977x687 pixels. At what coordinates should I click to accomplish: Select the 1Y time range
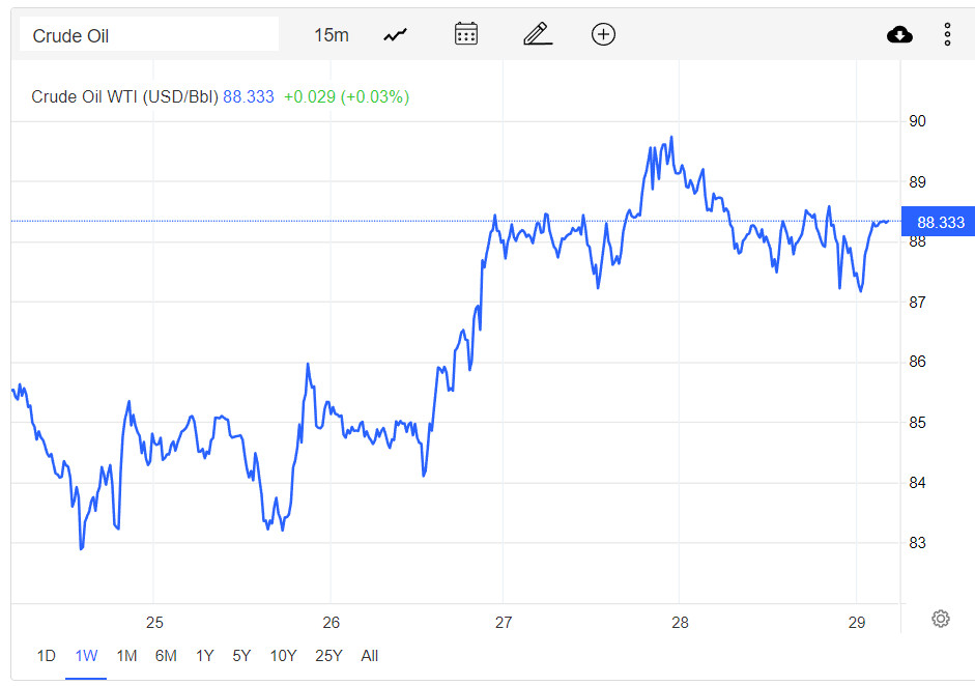[x=204, y=656]
